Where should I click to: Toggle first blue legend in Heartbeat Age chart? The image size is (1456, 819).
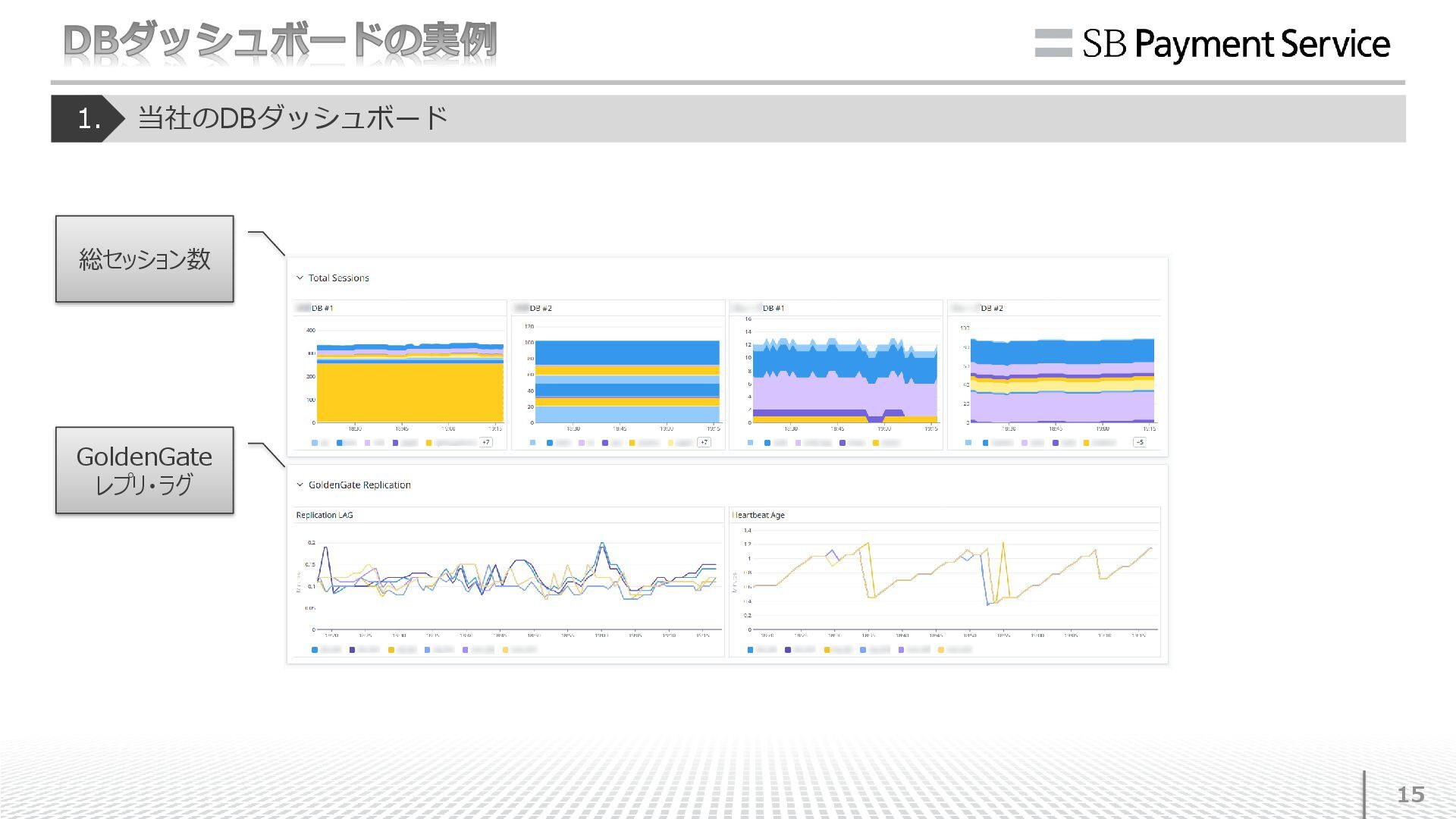click(x=751, y=650)
